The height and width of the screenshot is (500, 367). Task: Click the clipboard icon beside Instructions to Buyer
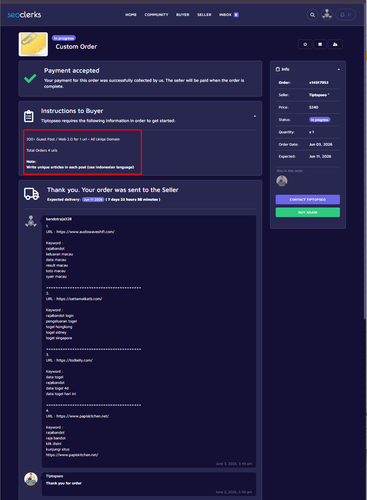[29, 116]
